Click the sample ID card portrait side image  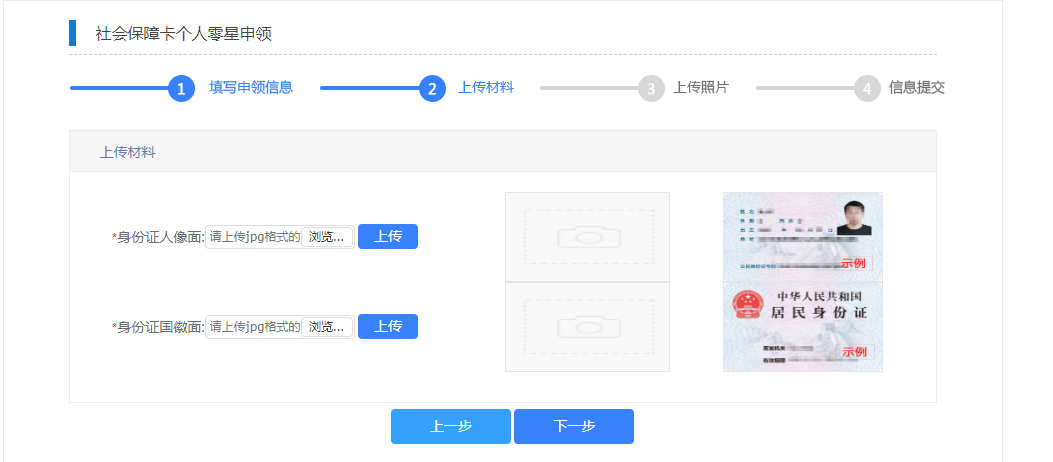pos(802,236)
